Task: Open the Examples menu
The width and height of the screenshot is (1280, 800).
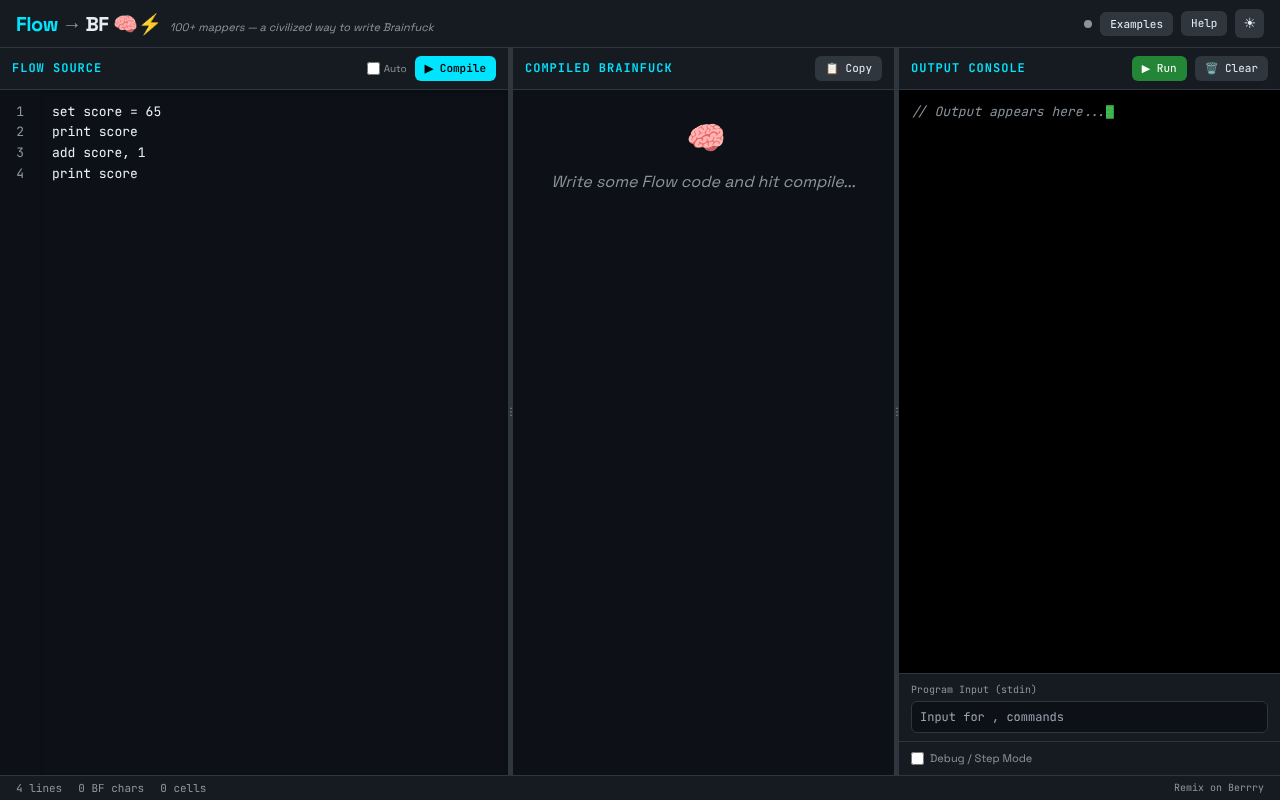Action: click(1136, 24)
